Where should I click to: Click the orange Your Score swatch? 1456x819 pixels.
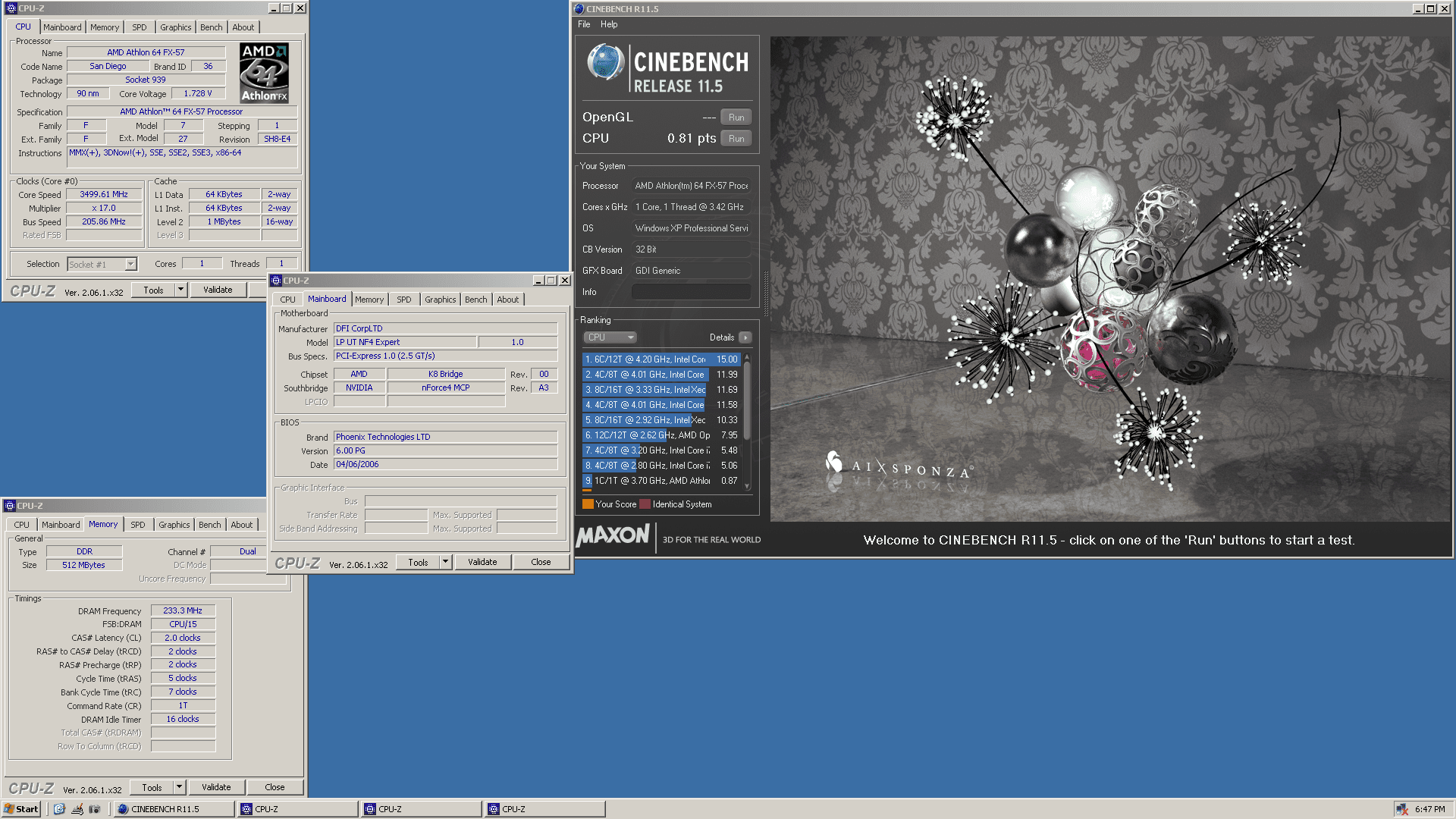588,504
